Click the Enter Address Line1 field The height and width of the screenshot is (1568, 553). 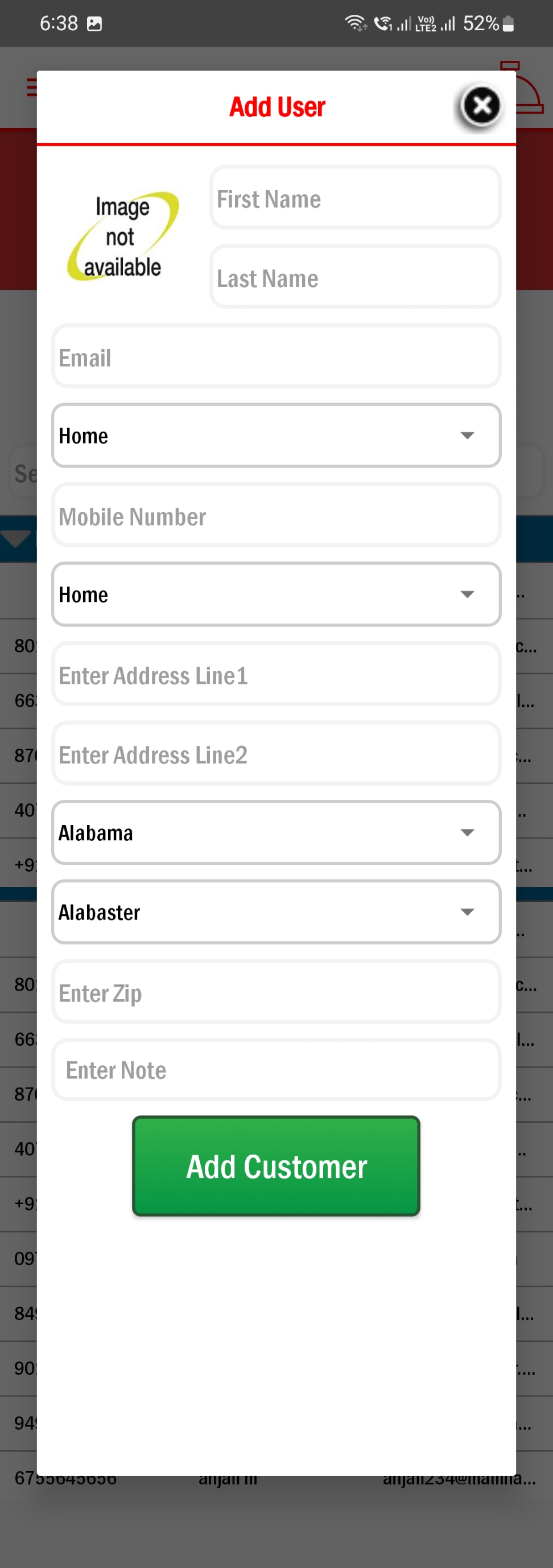276,675
